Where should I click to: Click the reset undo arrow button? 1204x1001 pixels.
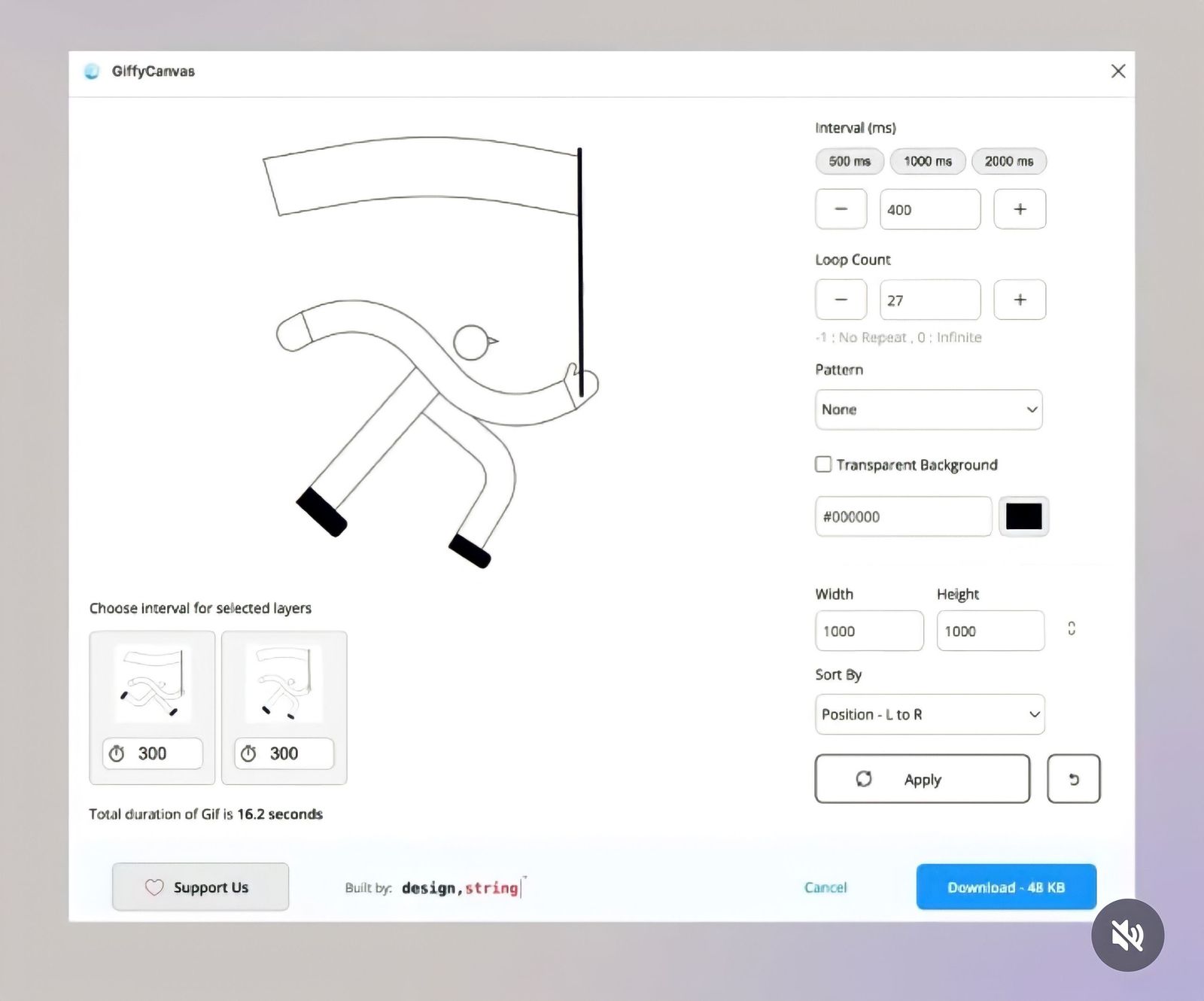click(x=1073, y=779)
